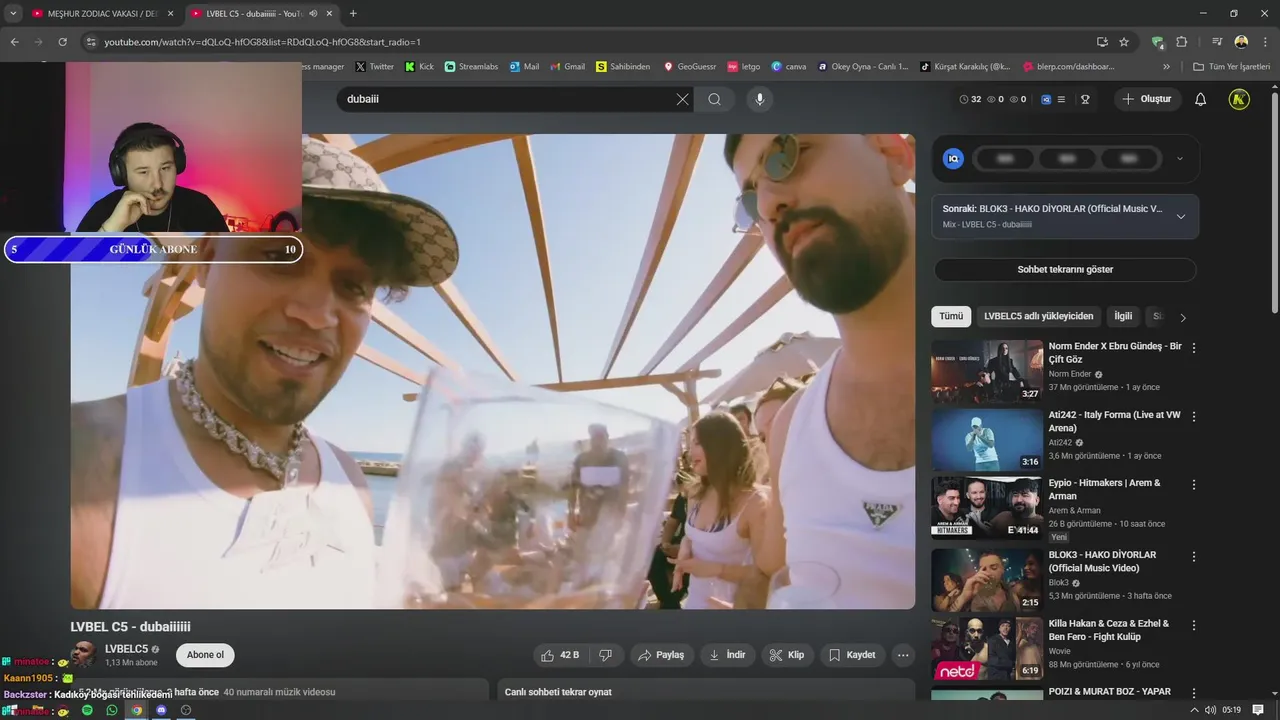Expand the Sonraki mix playlist panel
The height and width of the screenshot is (720, 1280).
pyautogui.click(x=1180, y=216)
